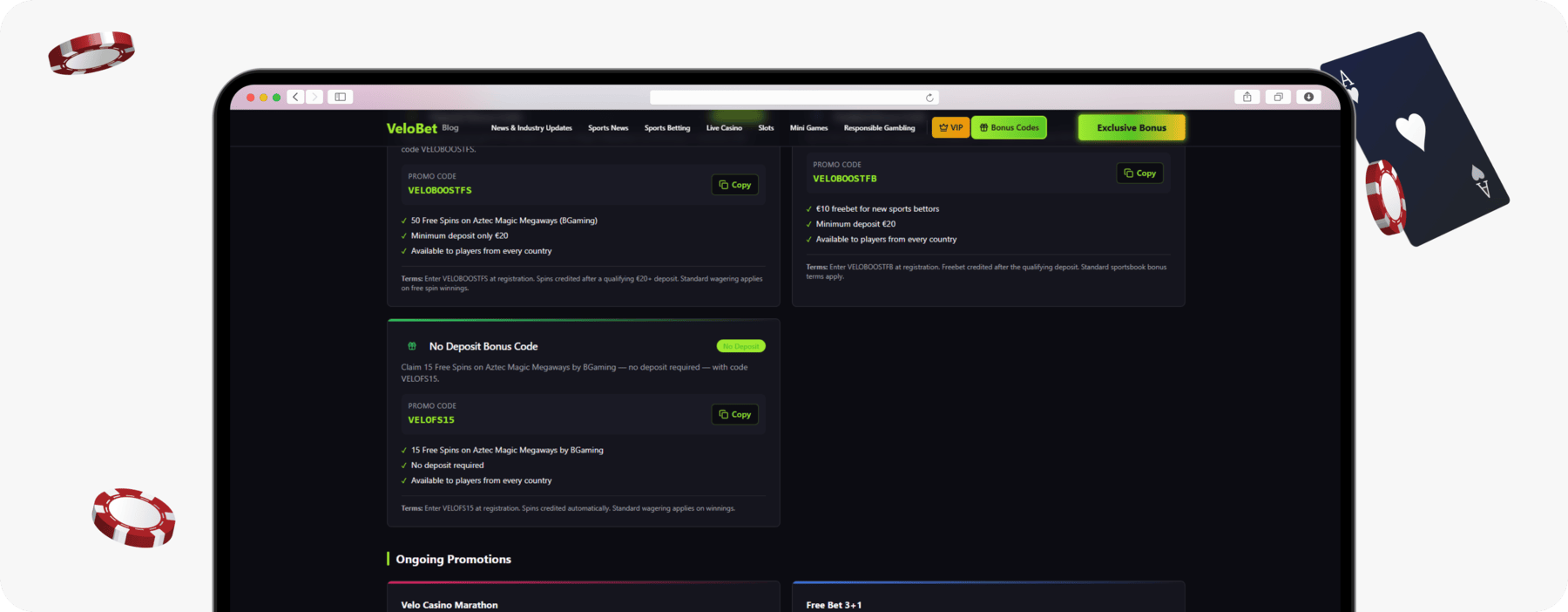Image resolution: width=1568 pixels, height=612 pixels.
Task: Click the VELOFS15 code text
Action: click(431, 420)
